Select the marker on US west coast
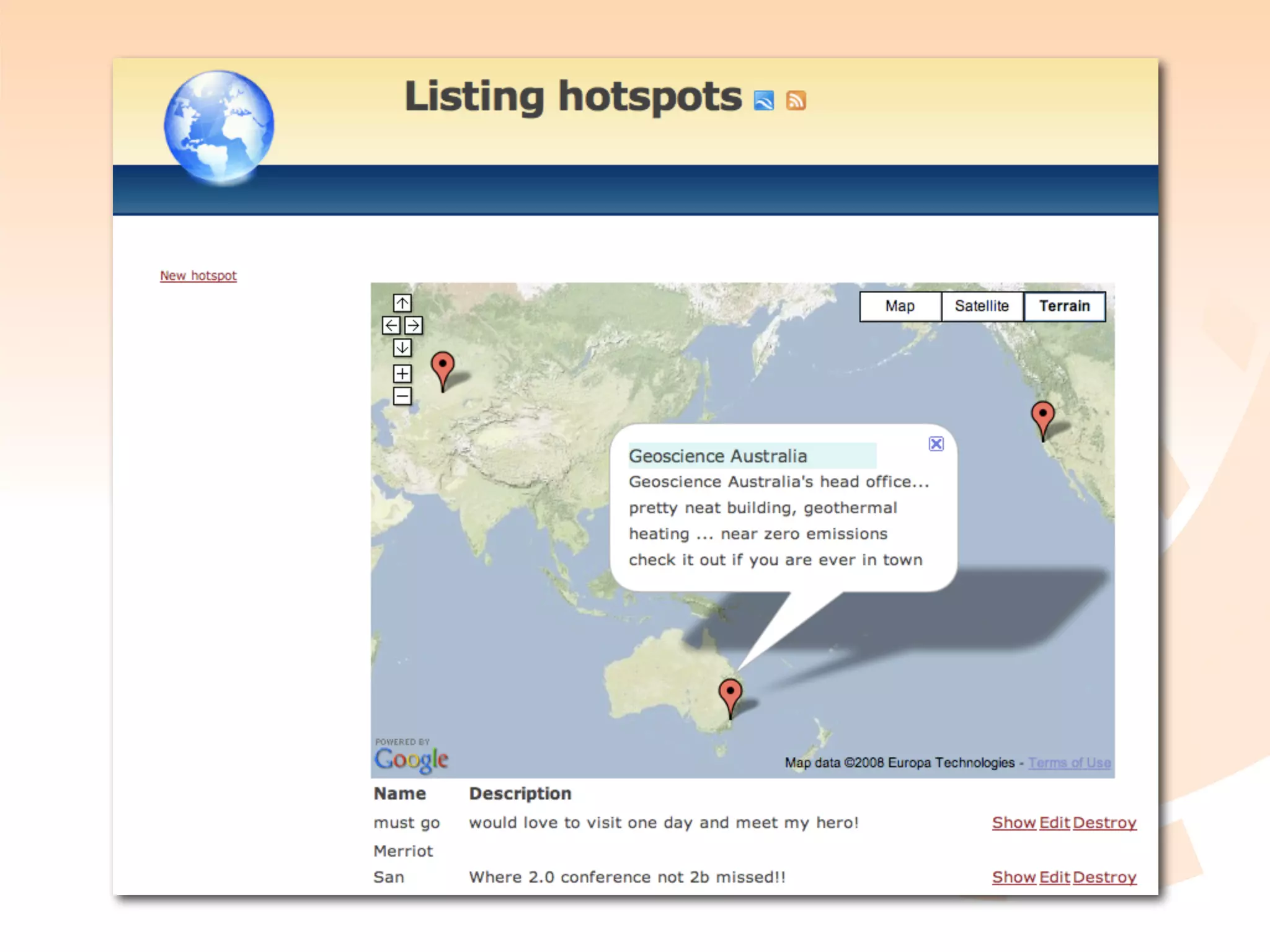Screen dimensions: 1270x952 [1042, 415]
